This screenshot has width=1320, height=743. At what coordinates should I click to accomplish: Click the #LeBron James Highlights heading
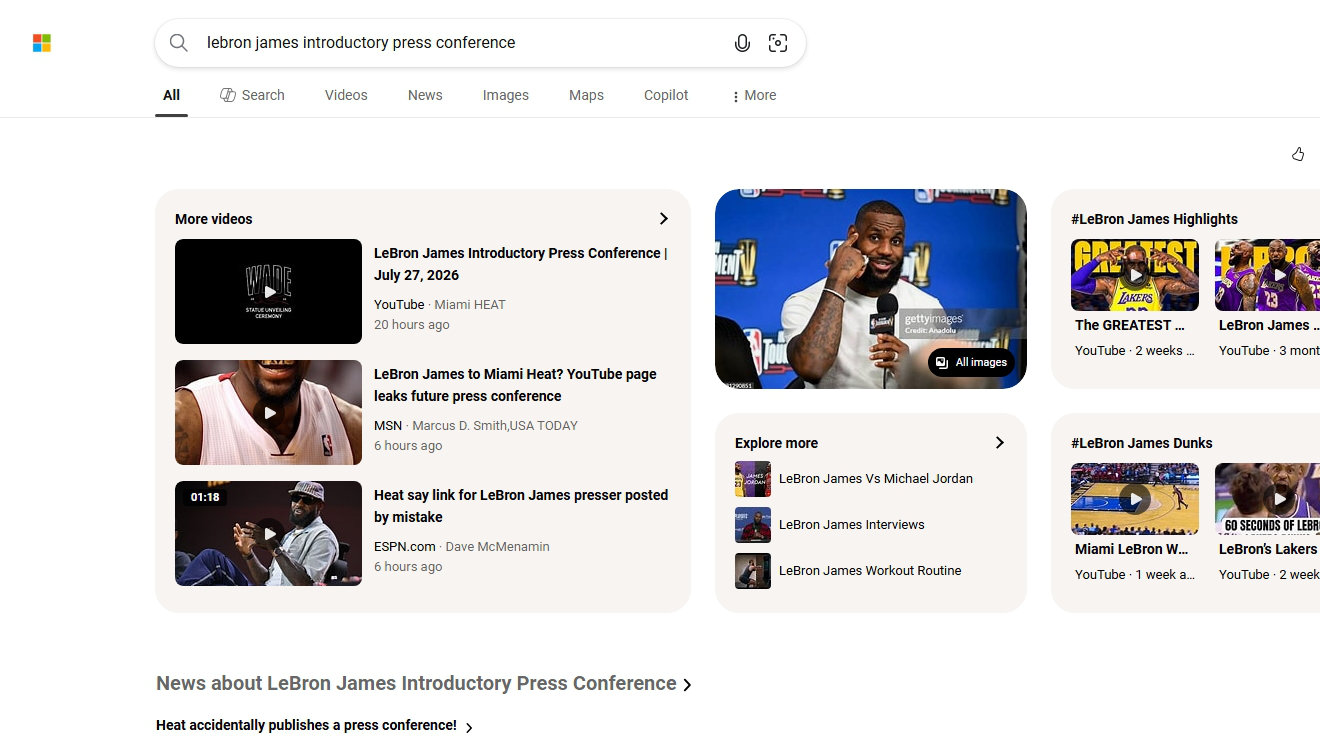[x=1154, y=219]
